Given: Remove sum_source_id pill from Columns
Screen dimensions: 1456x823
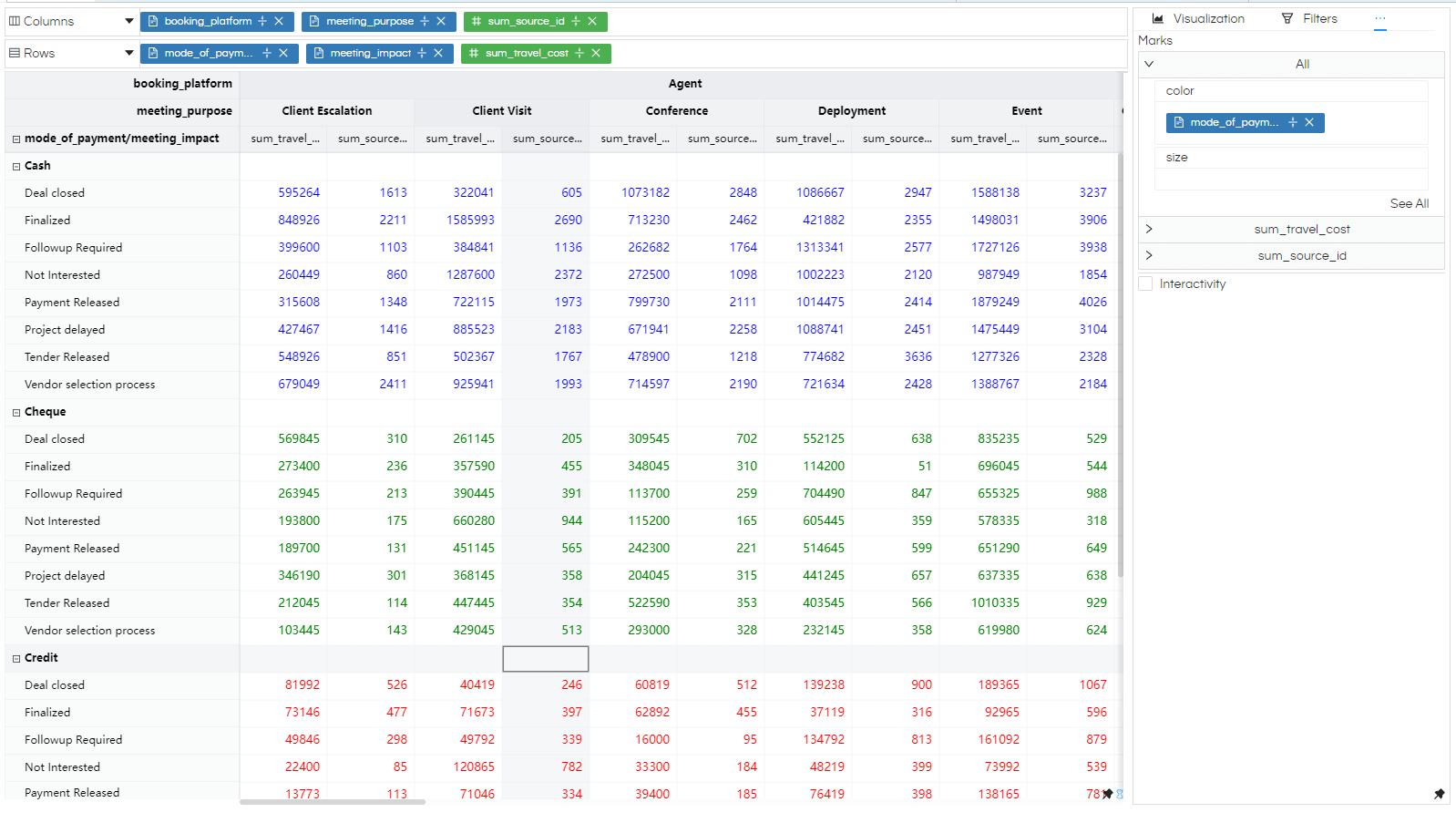Looking at the screenshot, I should pyautogui.click(x=592, y=21).
